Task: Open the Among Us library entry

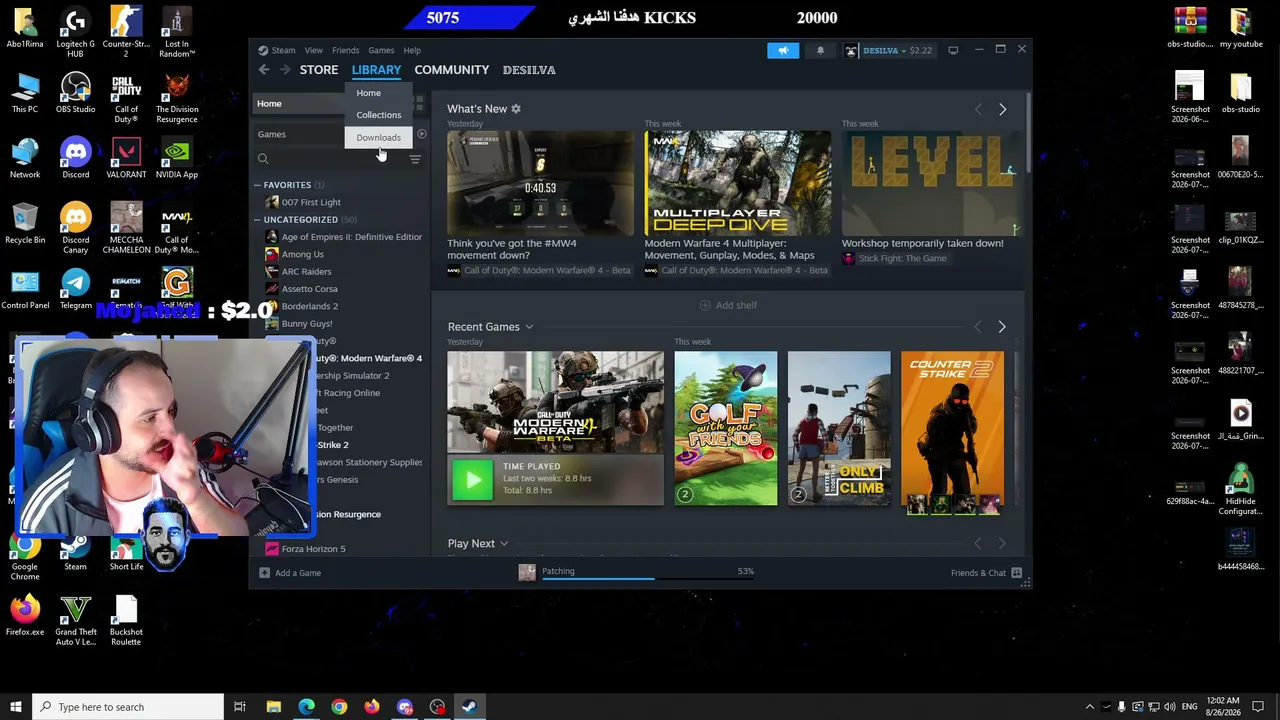Action: [302, 254]
